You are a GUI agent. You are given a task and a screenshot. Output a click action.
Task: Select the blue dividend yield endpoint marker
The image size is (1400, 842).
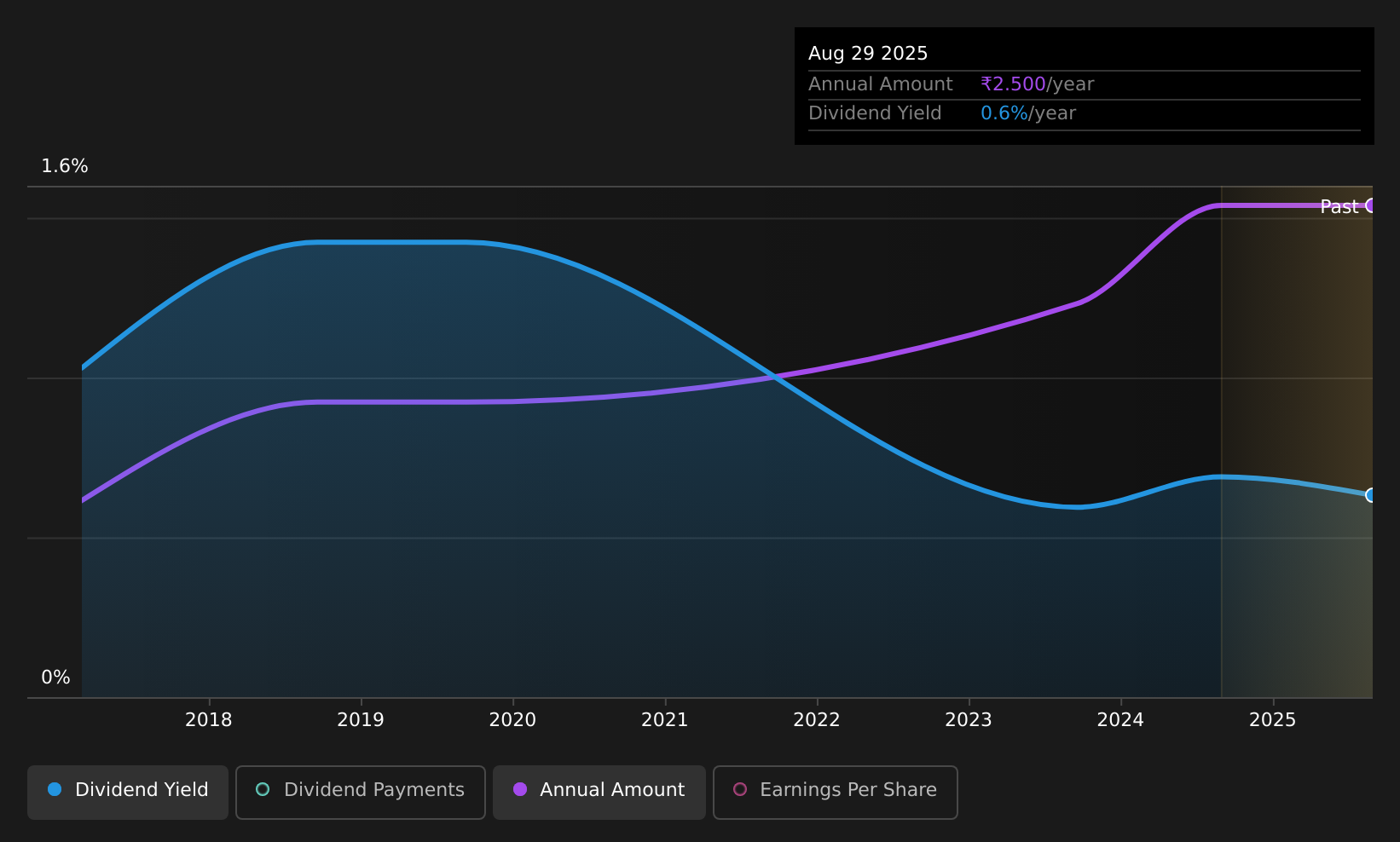(x=1371, y=495)
